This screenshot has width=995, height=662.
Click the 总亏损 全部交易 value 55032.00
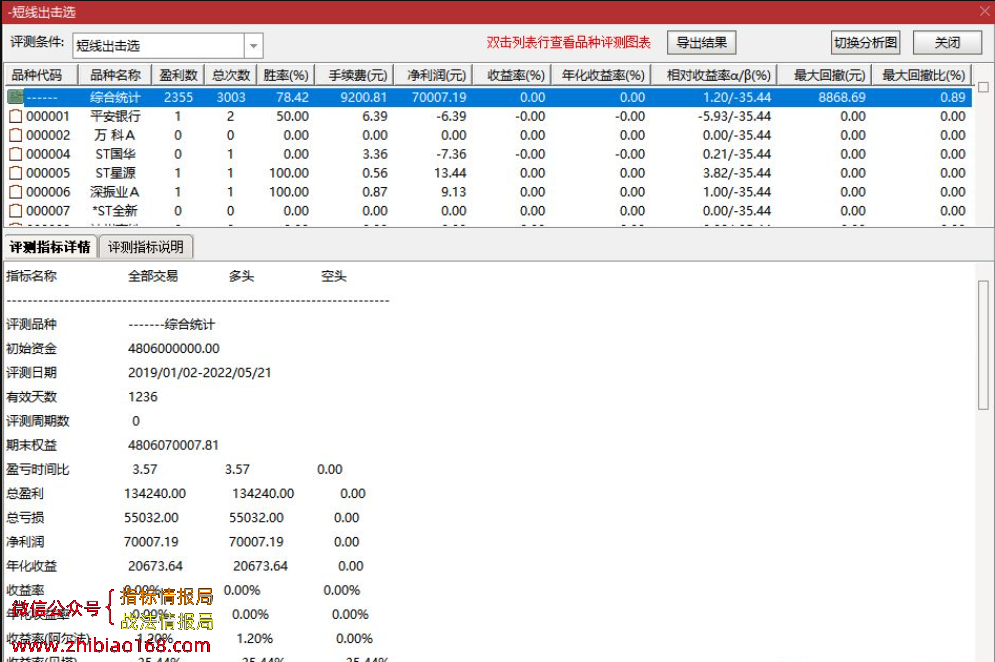(x=151, y=517)
